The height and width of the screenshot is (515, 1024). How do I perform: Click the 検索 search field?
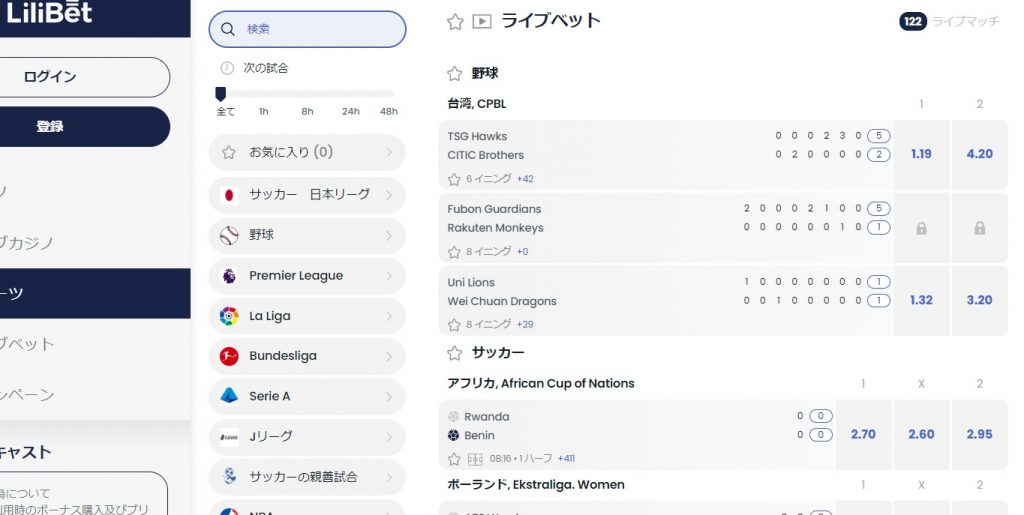[307, 29]
